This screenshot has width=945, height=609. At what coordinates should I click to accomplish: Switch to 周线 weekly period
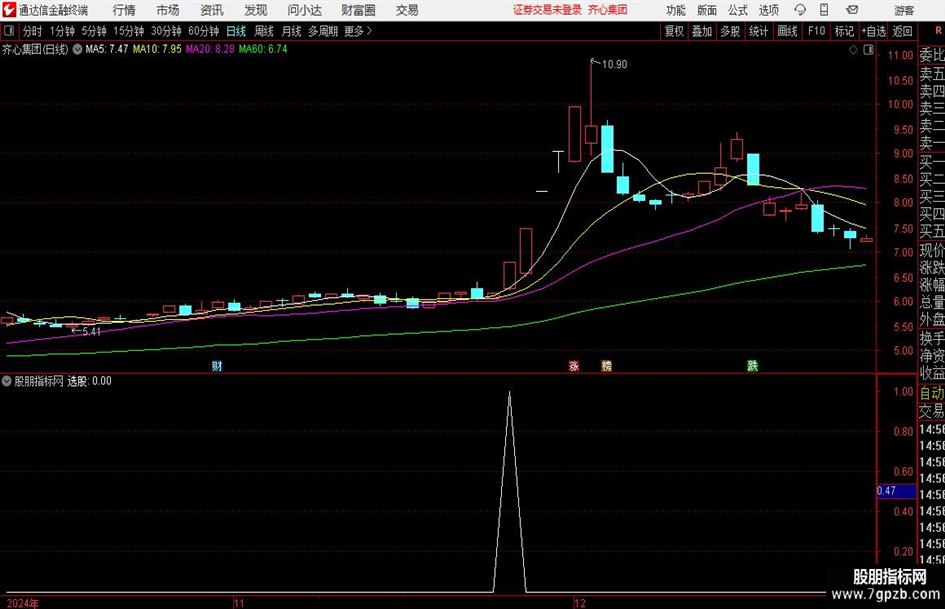pyautogui.click(x=264, y=31)
